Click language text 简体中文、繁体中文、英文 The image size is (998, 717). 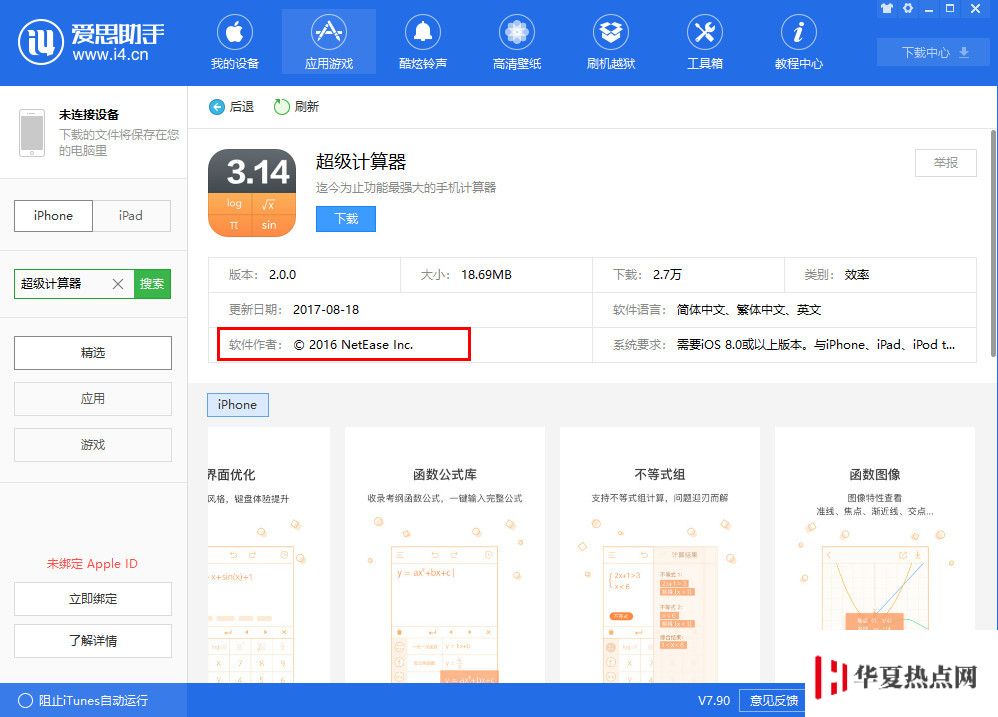[x=748, y=310]
